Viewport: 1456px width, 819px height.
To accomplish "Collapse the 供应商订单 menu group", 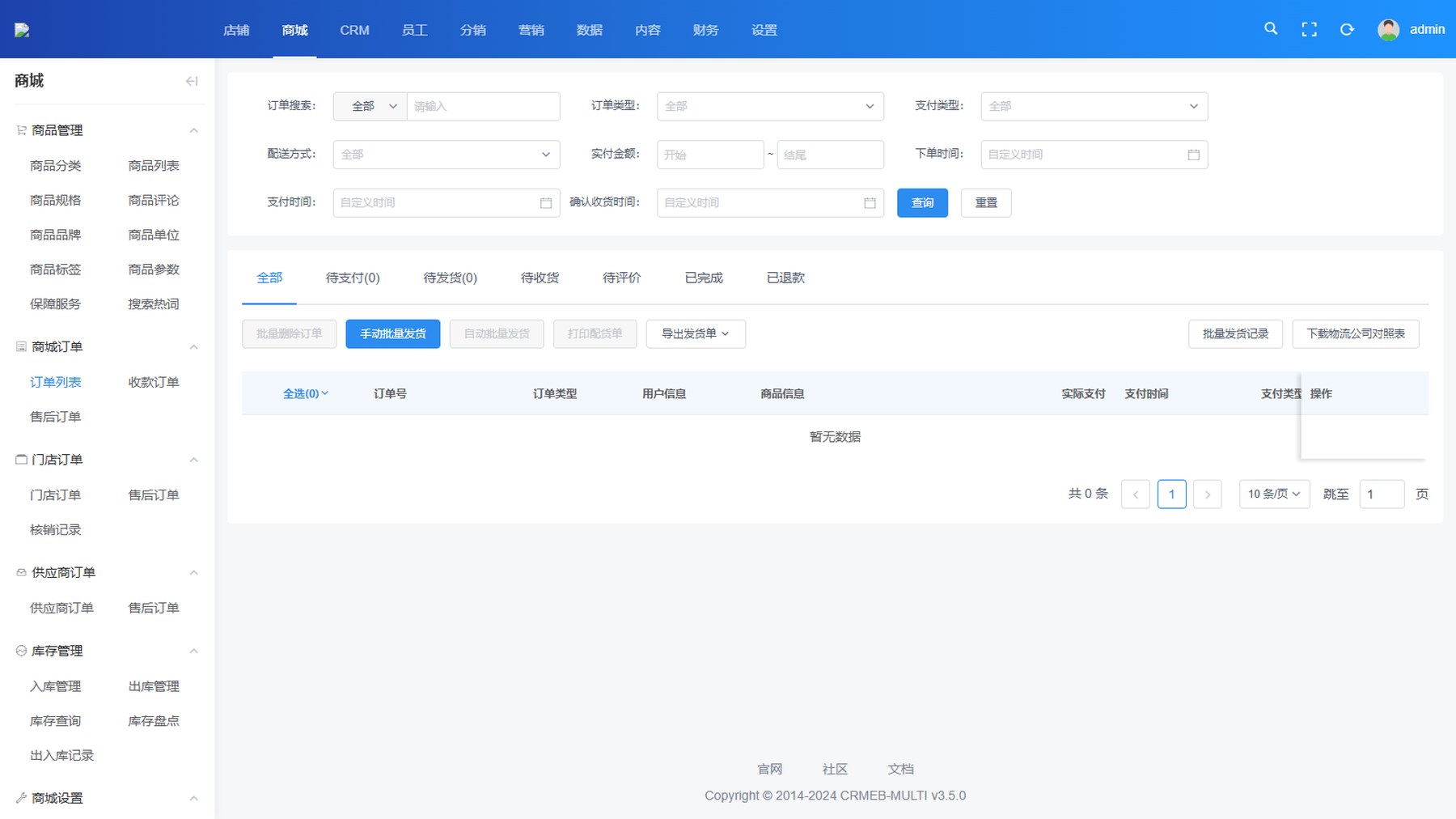I will [194, 573].
